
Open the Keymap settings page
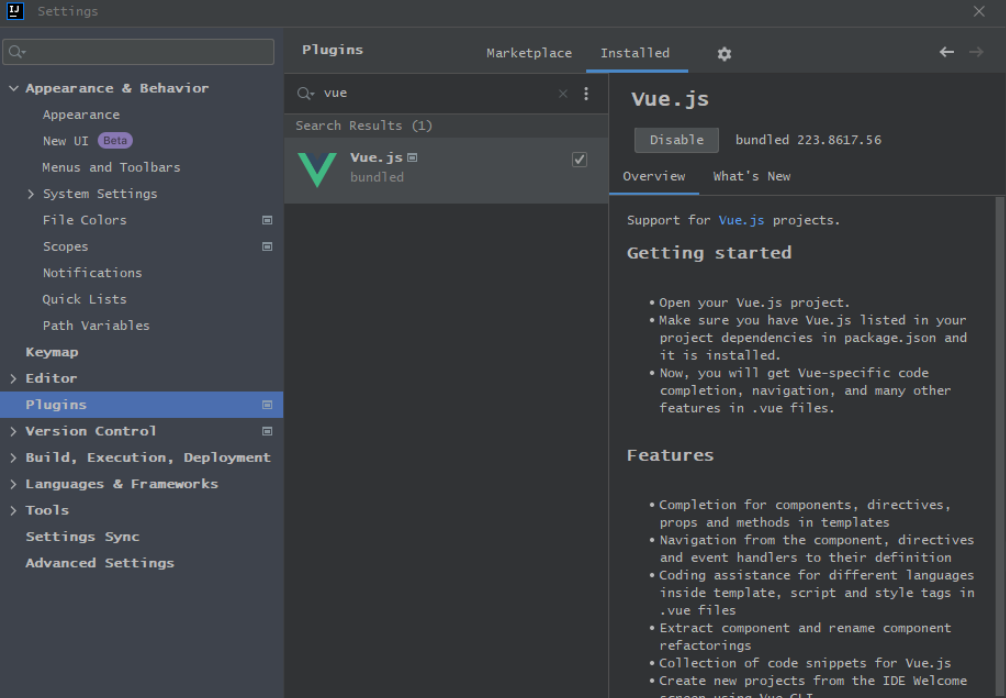[52, 352]
